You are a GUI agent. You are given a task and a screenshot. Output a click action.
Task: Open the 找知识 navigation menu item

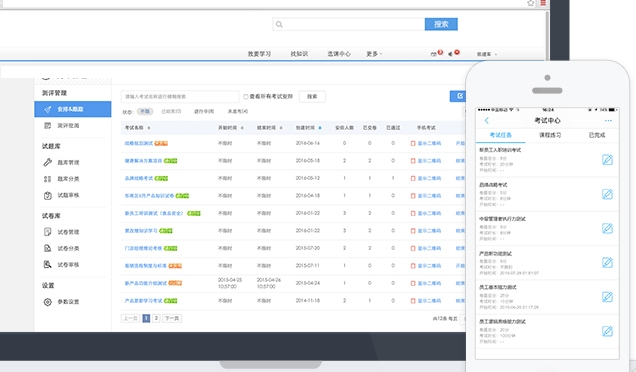(299, 54)
